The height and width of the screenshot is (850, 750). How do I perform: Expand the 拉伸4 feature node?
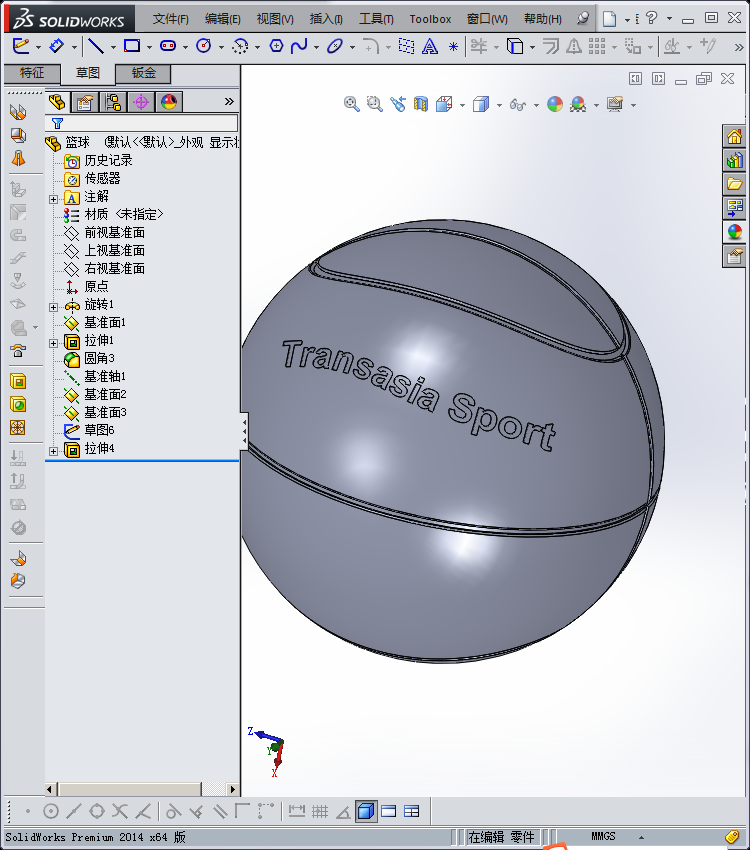tap(53, 451)
